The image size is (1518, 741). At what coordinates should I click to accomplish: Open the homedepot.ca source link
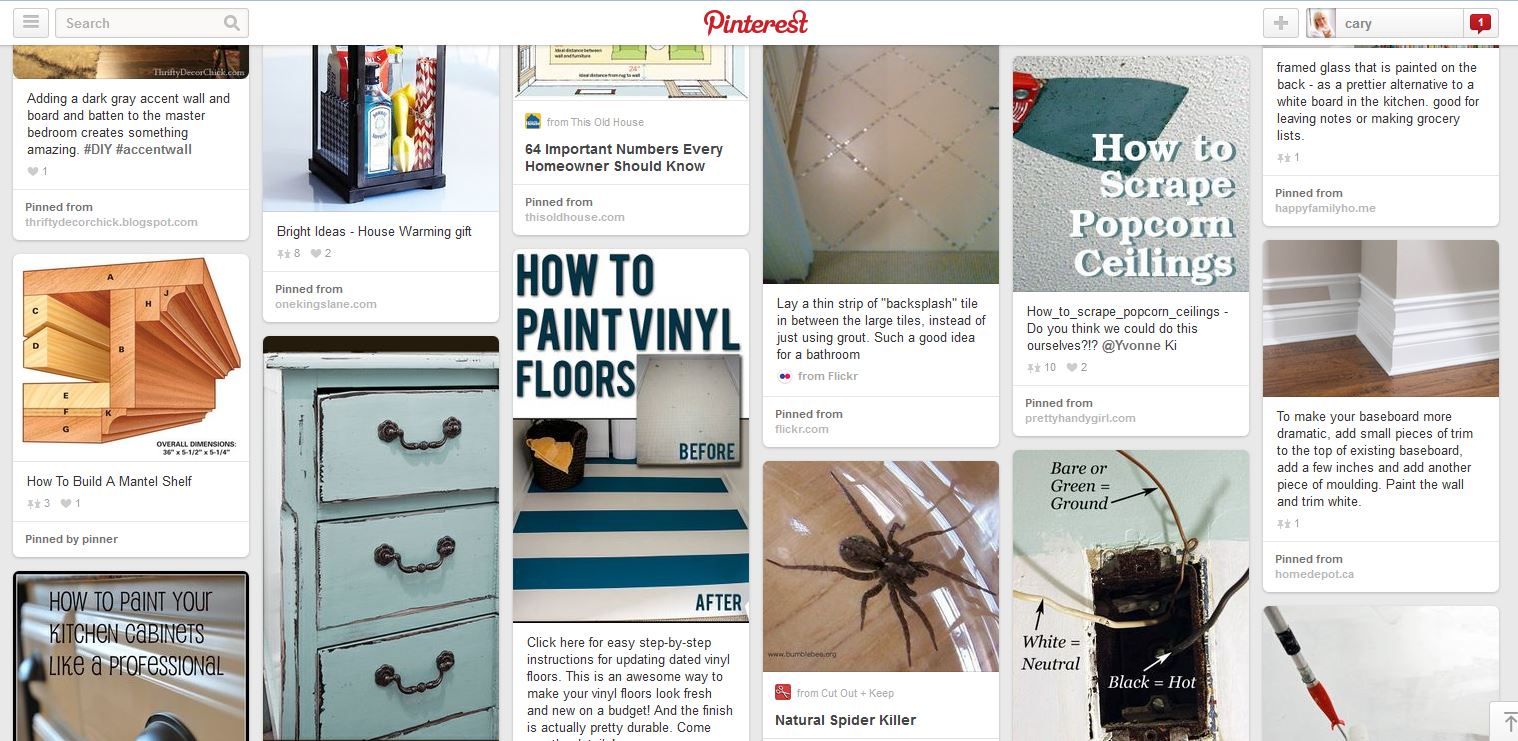[x=1316, y=574]
